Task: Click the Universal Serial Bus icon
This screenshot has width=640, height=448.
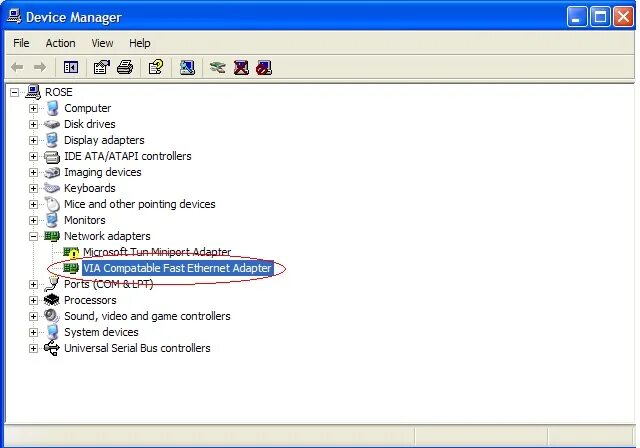Action: click(52, 348)
